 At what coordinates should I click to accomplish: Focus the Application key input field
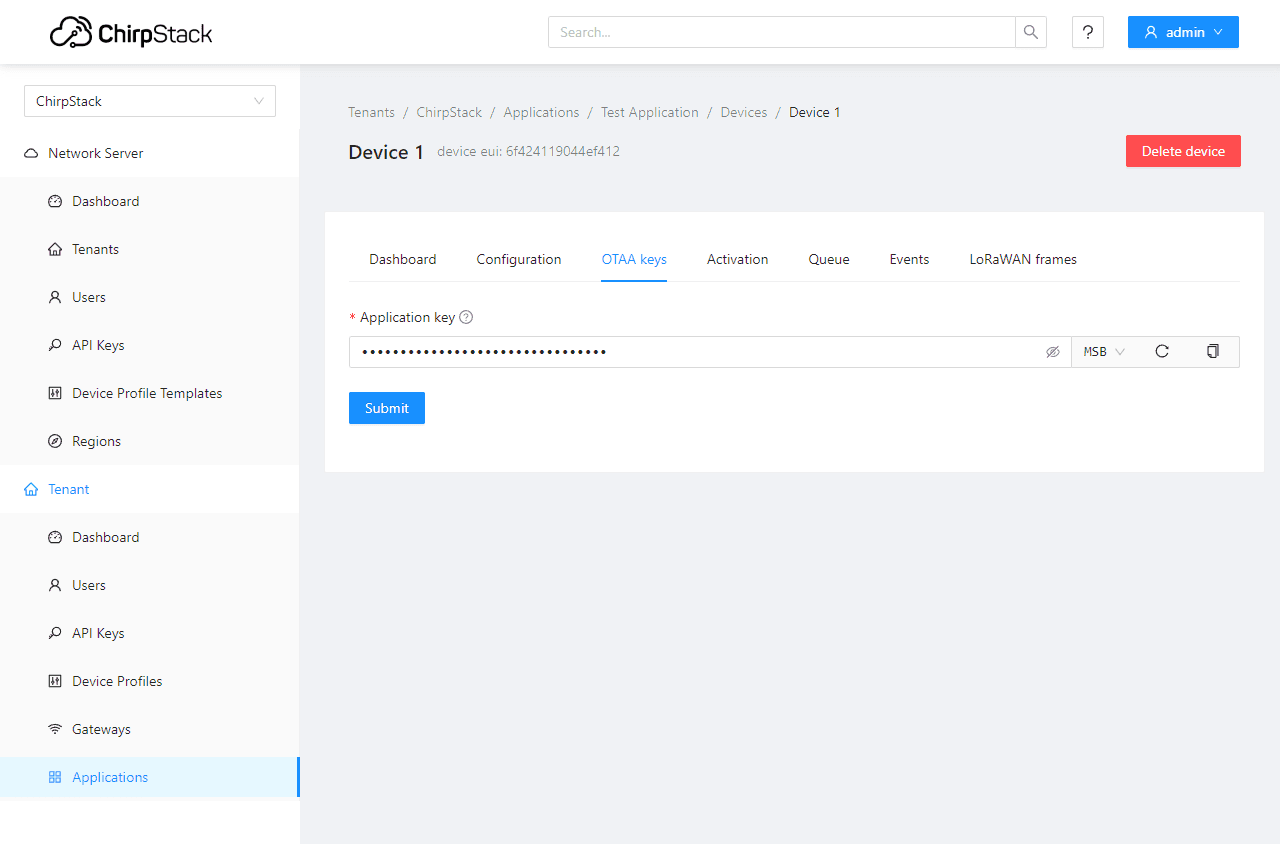[x=690, y=352]
